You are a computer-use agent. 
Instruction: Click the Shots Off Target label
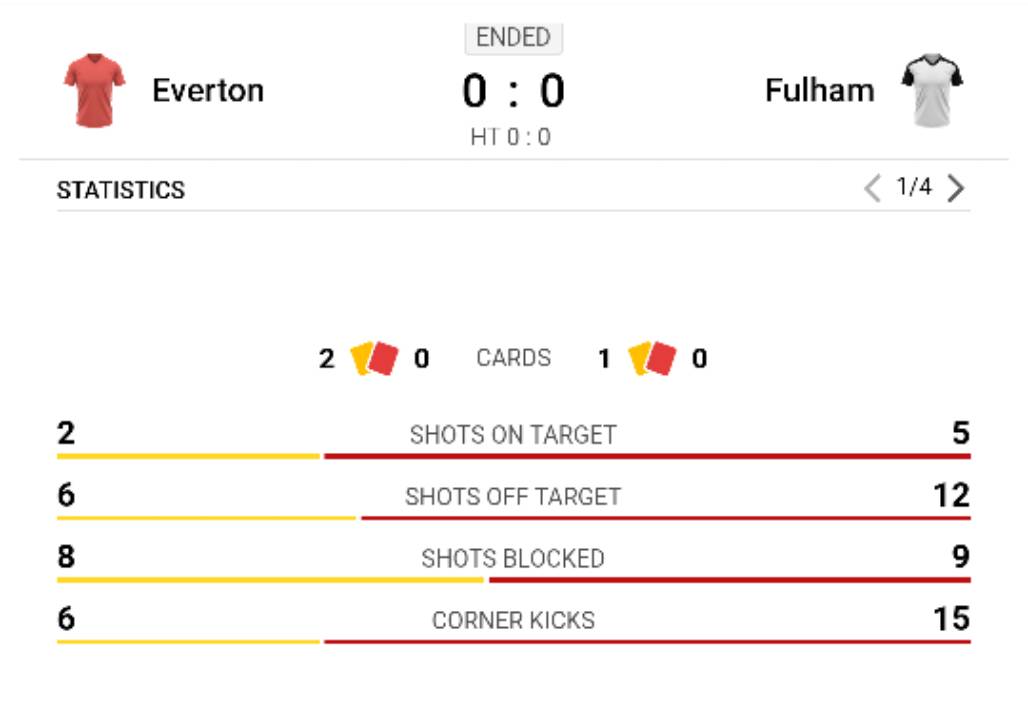513,497
